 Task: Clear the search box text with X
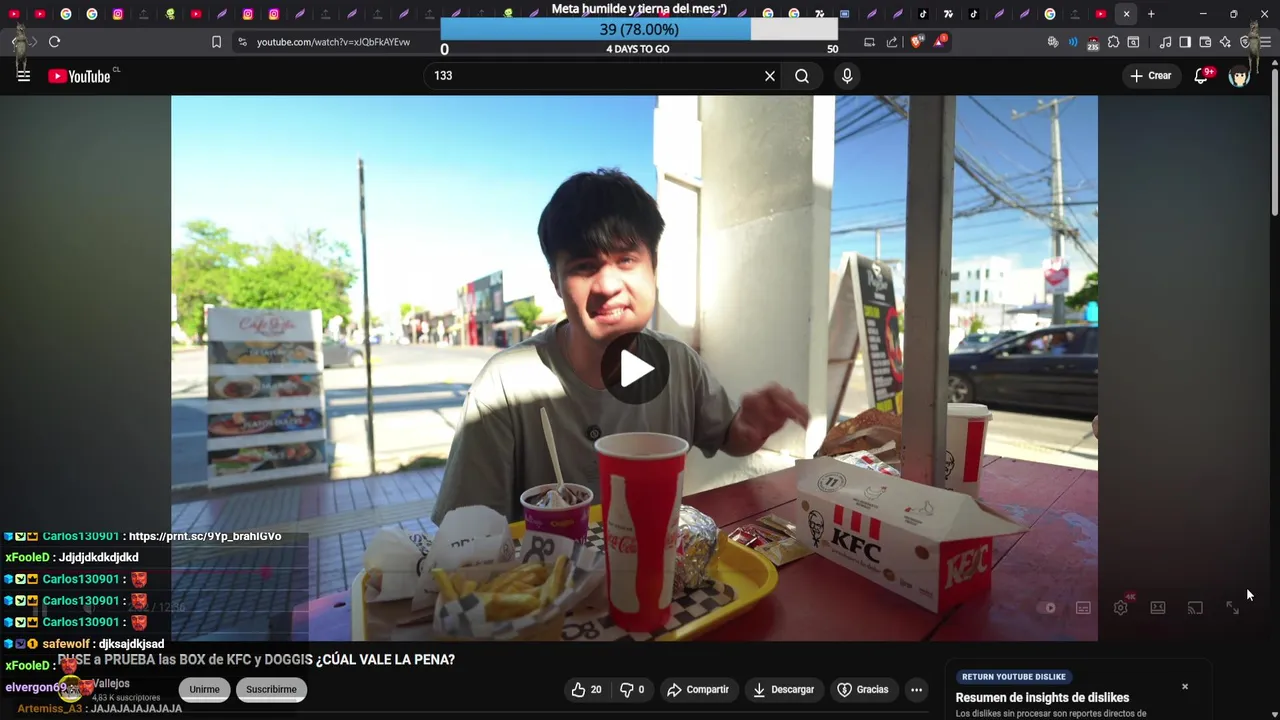(770, 76)
